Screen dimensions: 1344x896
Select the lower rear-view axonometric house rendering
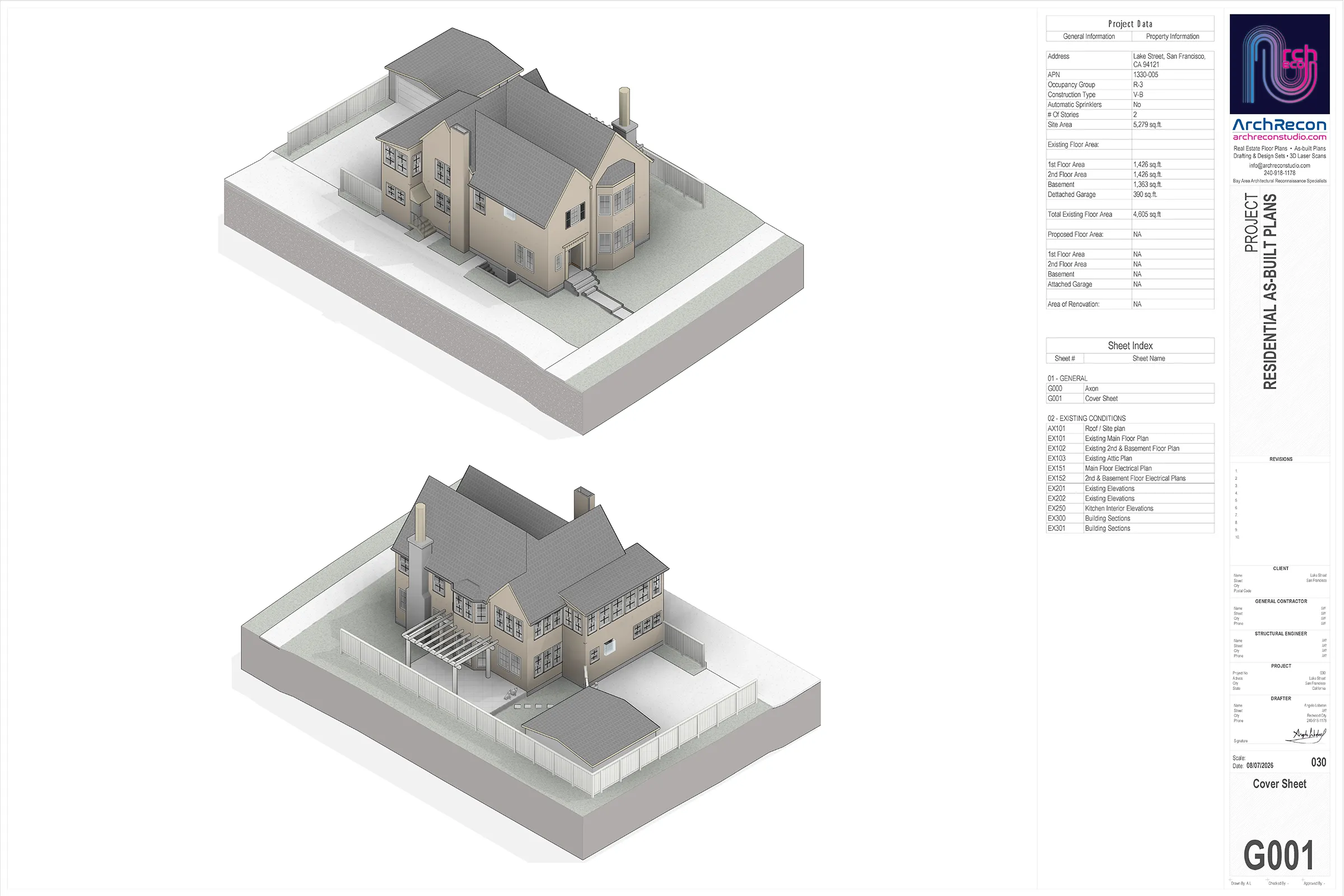[x=526, y=663]
